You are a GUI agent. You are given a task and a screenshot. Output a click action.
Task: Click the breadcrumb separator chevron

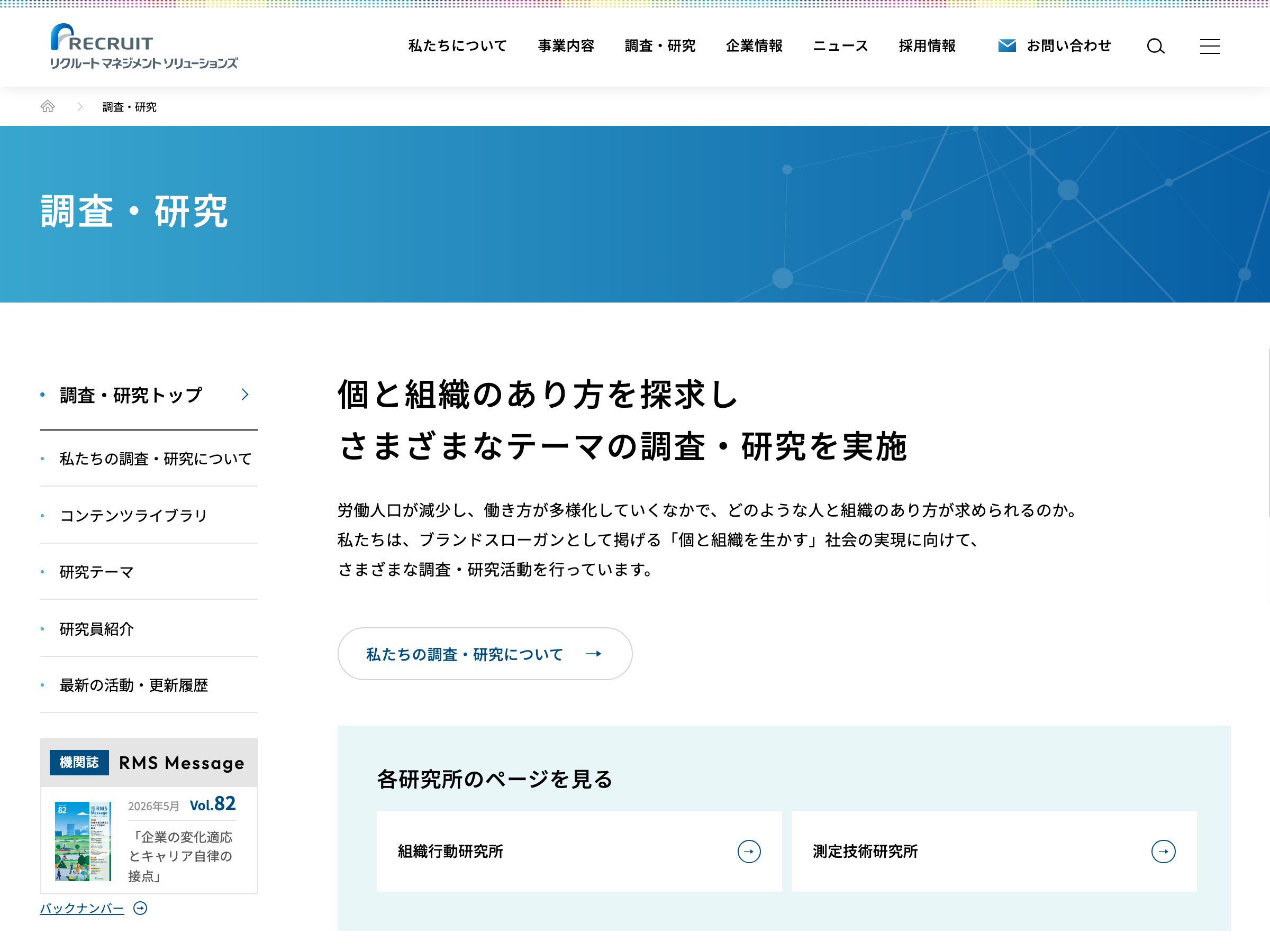80,107
